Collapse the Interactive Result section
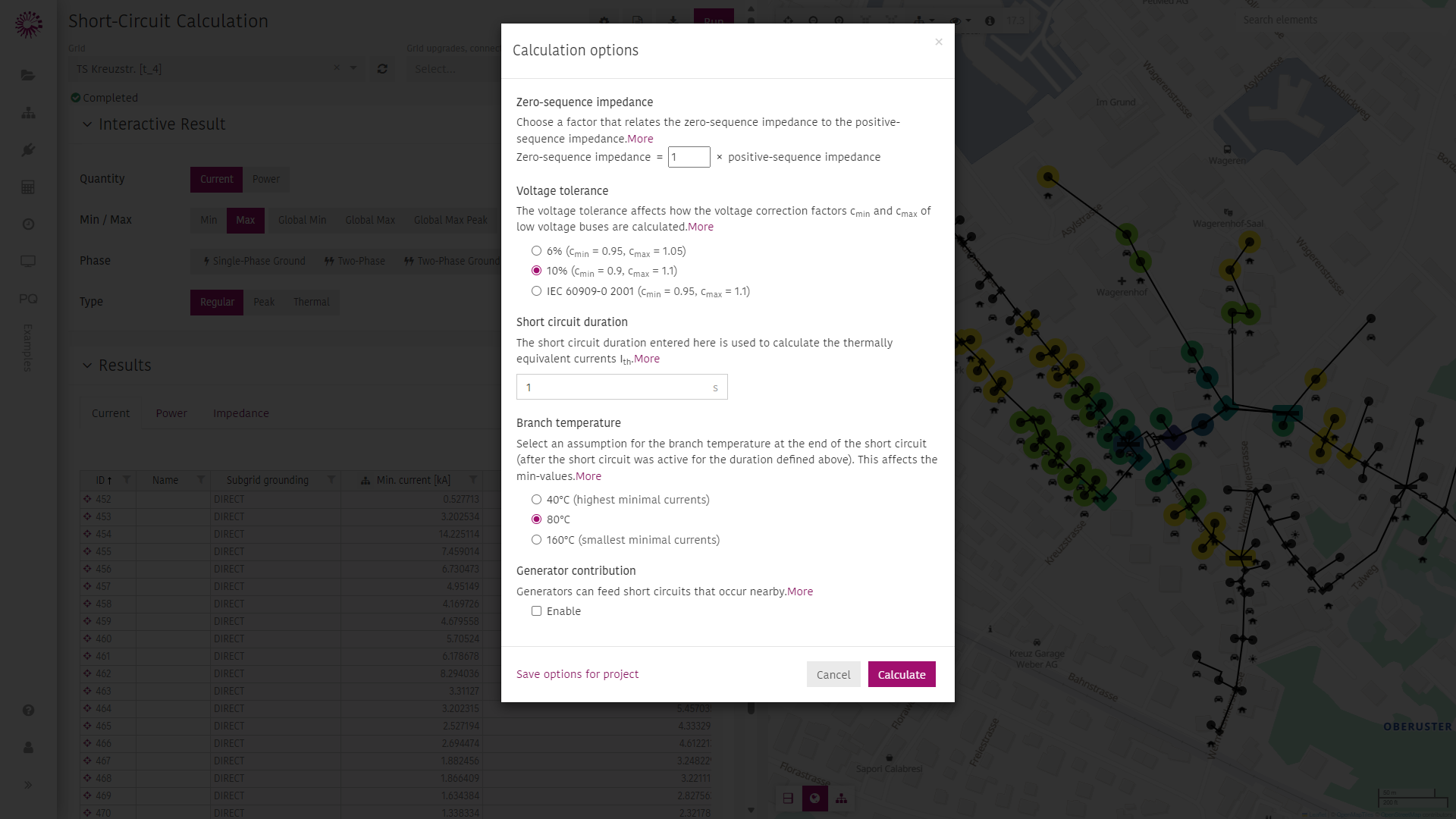 tap(87, 124)
